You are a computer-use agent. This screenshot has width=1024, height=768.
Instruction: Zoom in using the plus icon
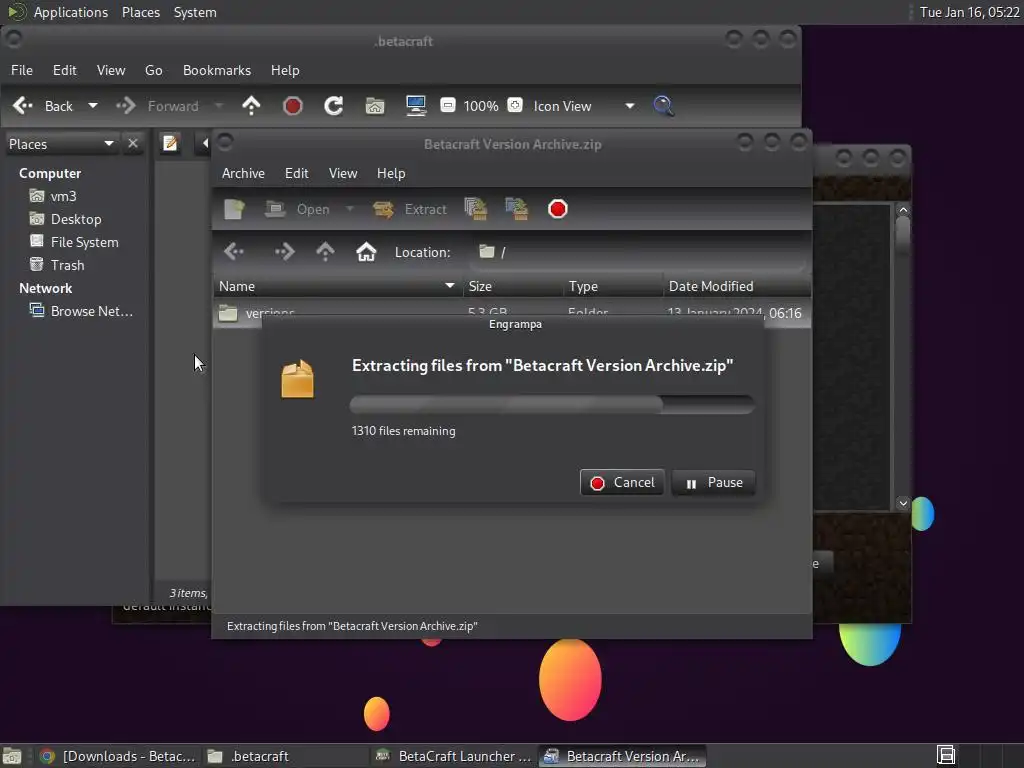[515, 105]
